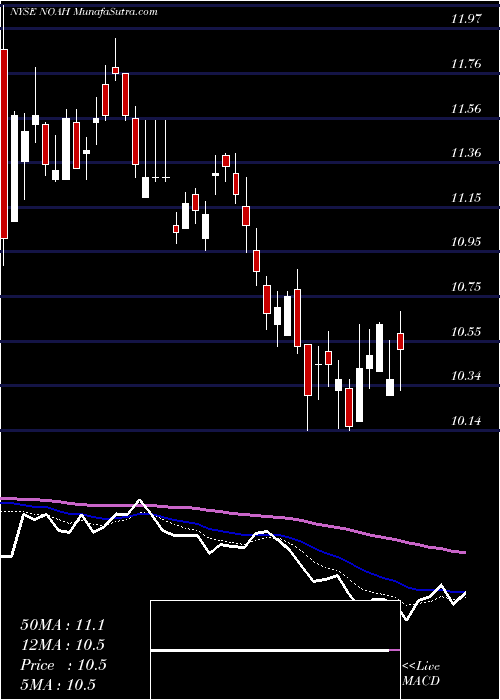The width and height of the screenshot is (500, 700).
Task: Click the 10.34 price axis label
Action: [466, 376]
